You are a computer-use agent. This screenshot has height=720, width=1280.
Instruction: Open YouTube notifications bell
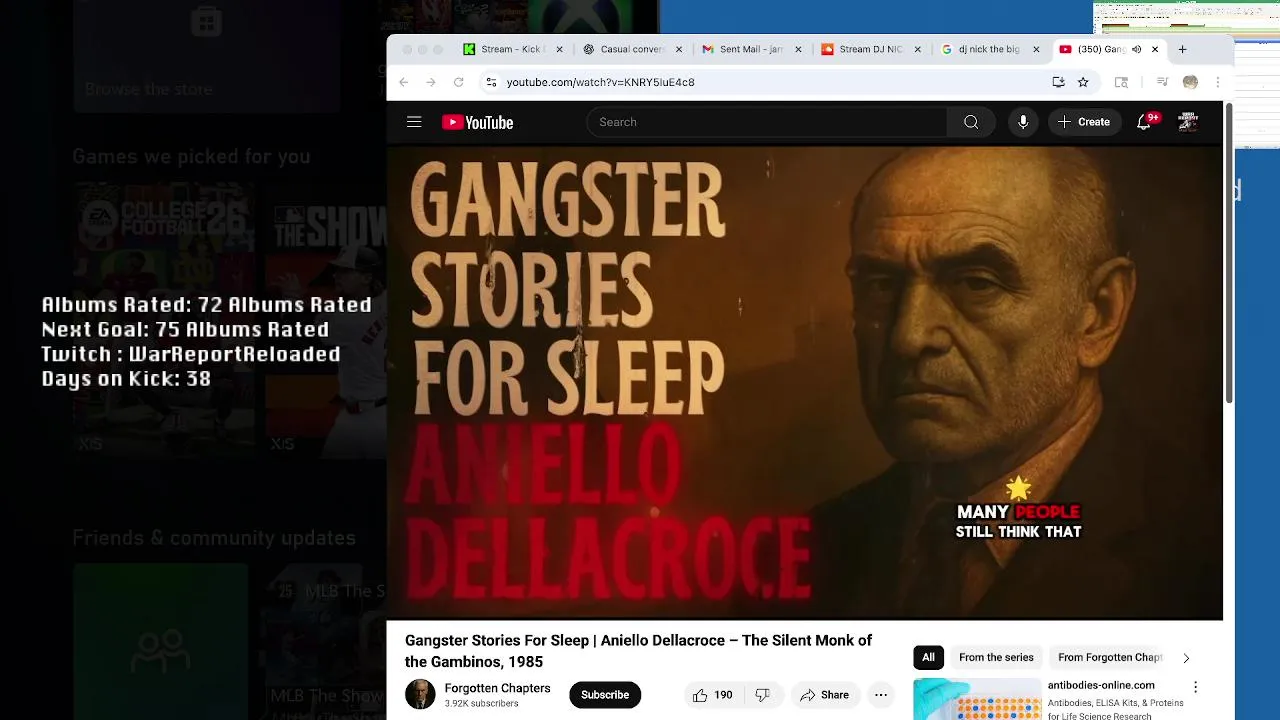(x=1144, y=122)
